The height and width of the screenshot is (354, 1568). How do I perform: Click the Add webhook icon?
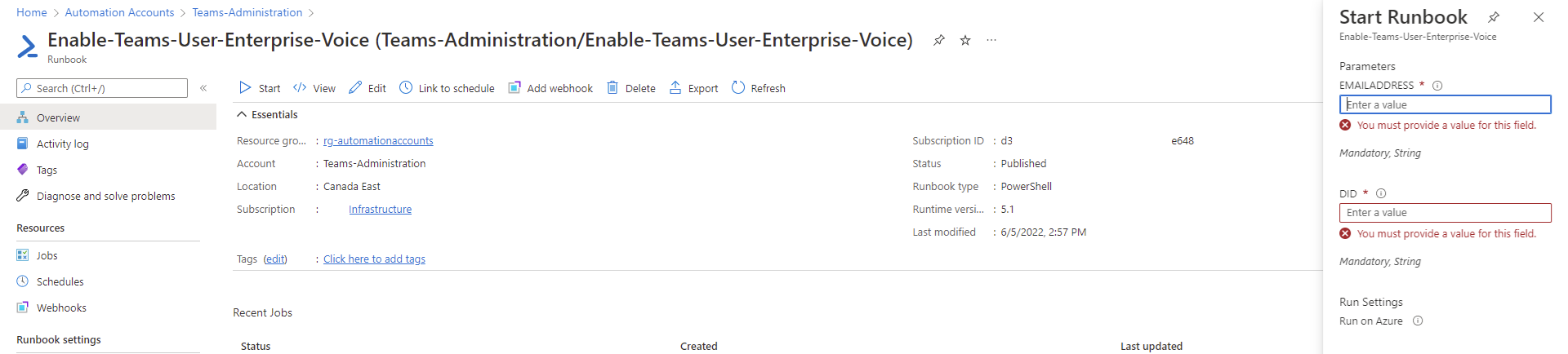point(514,88)
